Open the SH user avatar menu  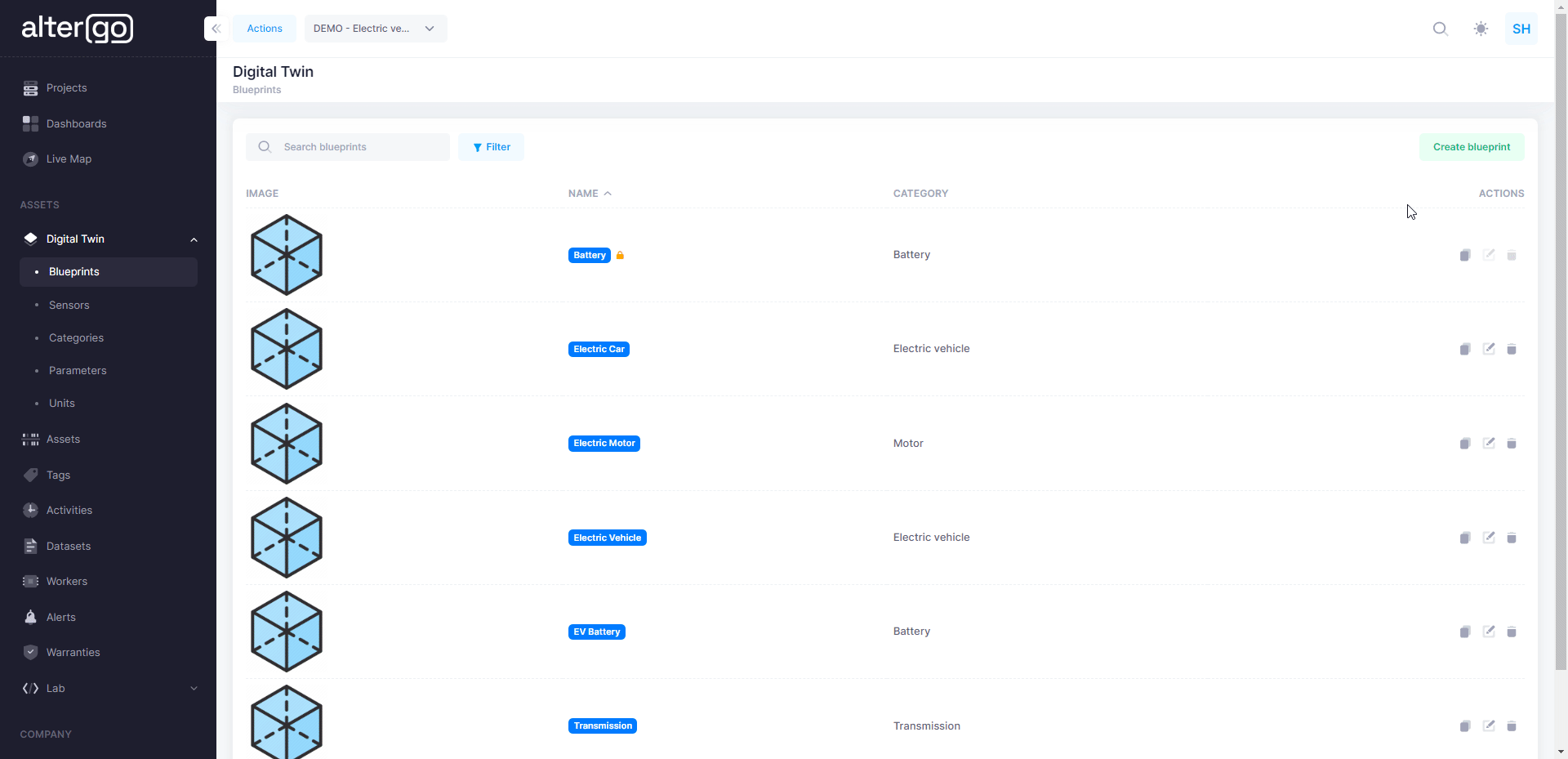1521,29
